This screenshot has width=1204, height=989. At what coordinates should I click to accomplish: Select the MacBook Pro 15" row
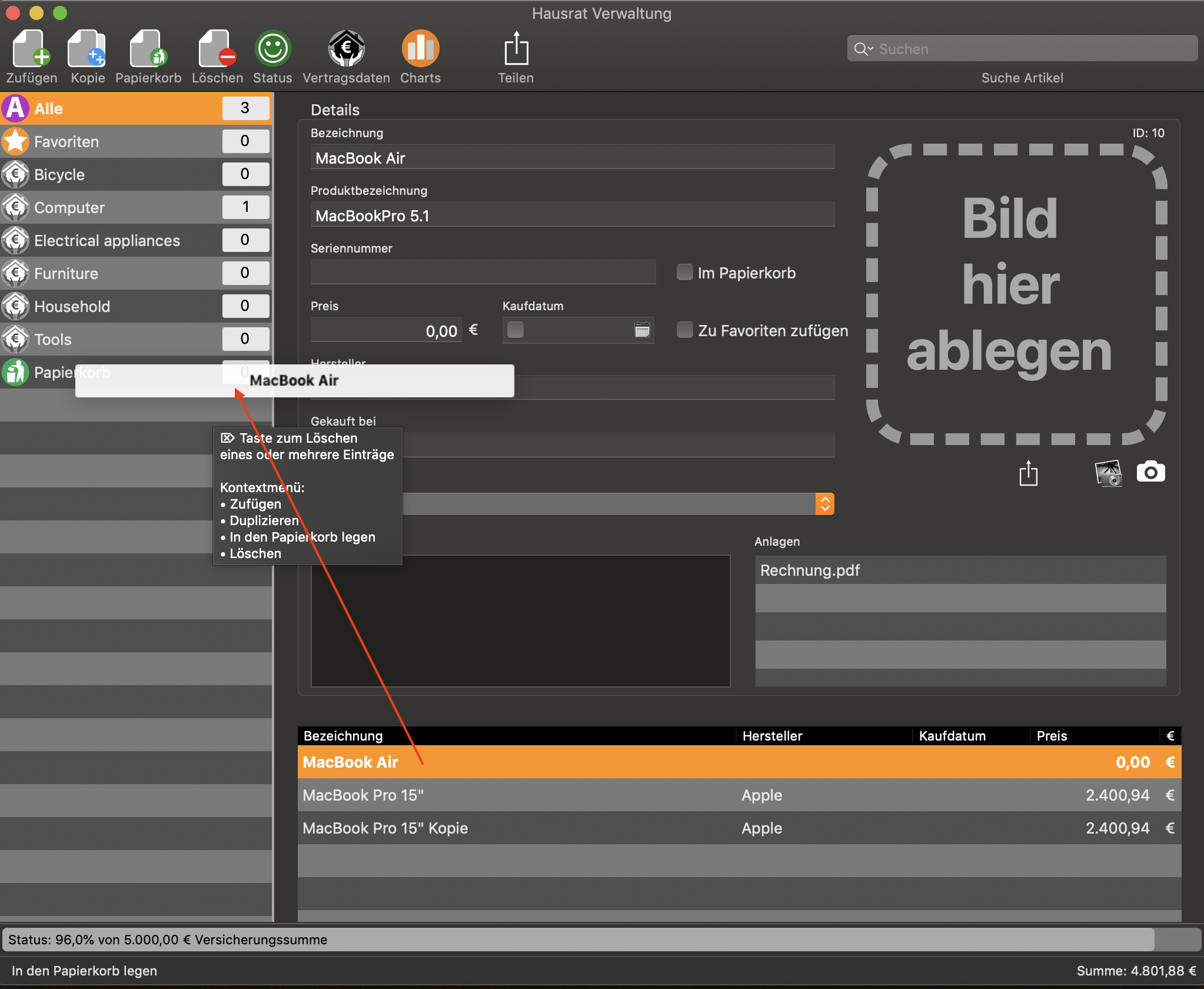pyautogui.click(x=739, y=795)
